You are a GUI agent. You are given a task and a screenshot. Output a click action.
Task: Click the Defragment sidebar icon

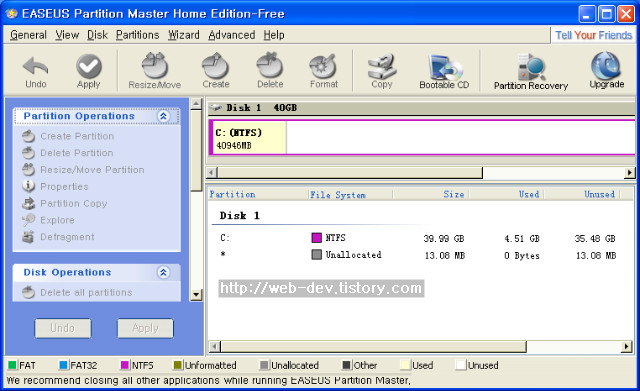29,236
